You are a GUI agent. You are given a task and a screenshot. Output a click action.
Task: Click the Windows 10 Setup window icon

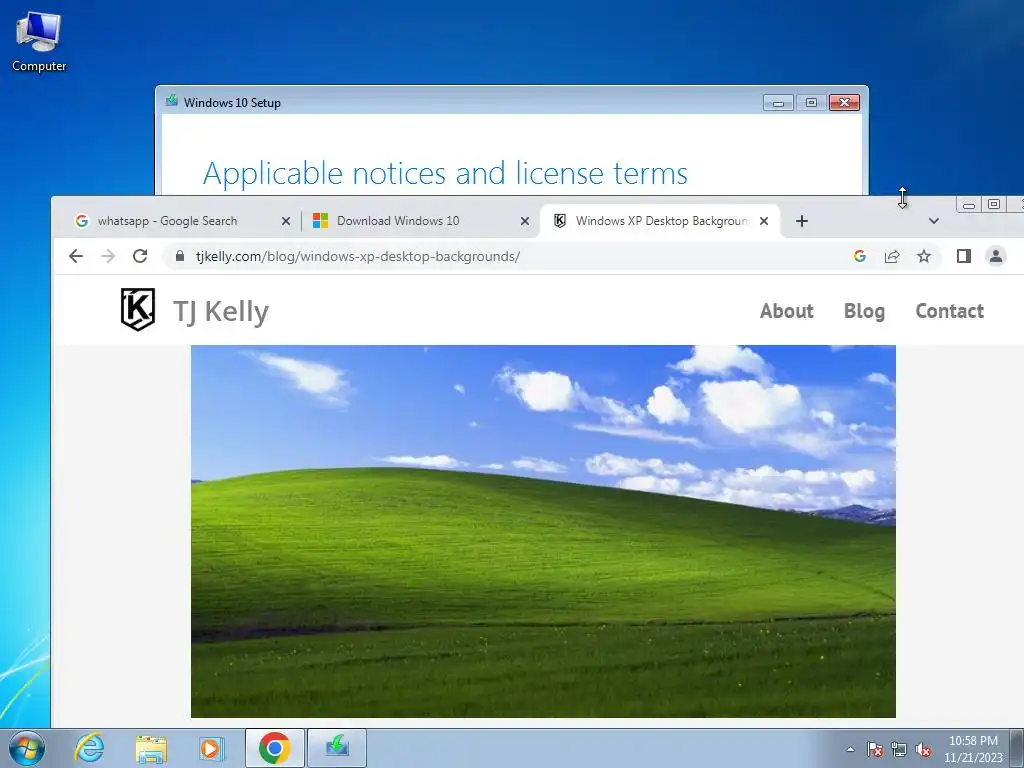[172, 101]
